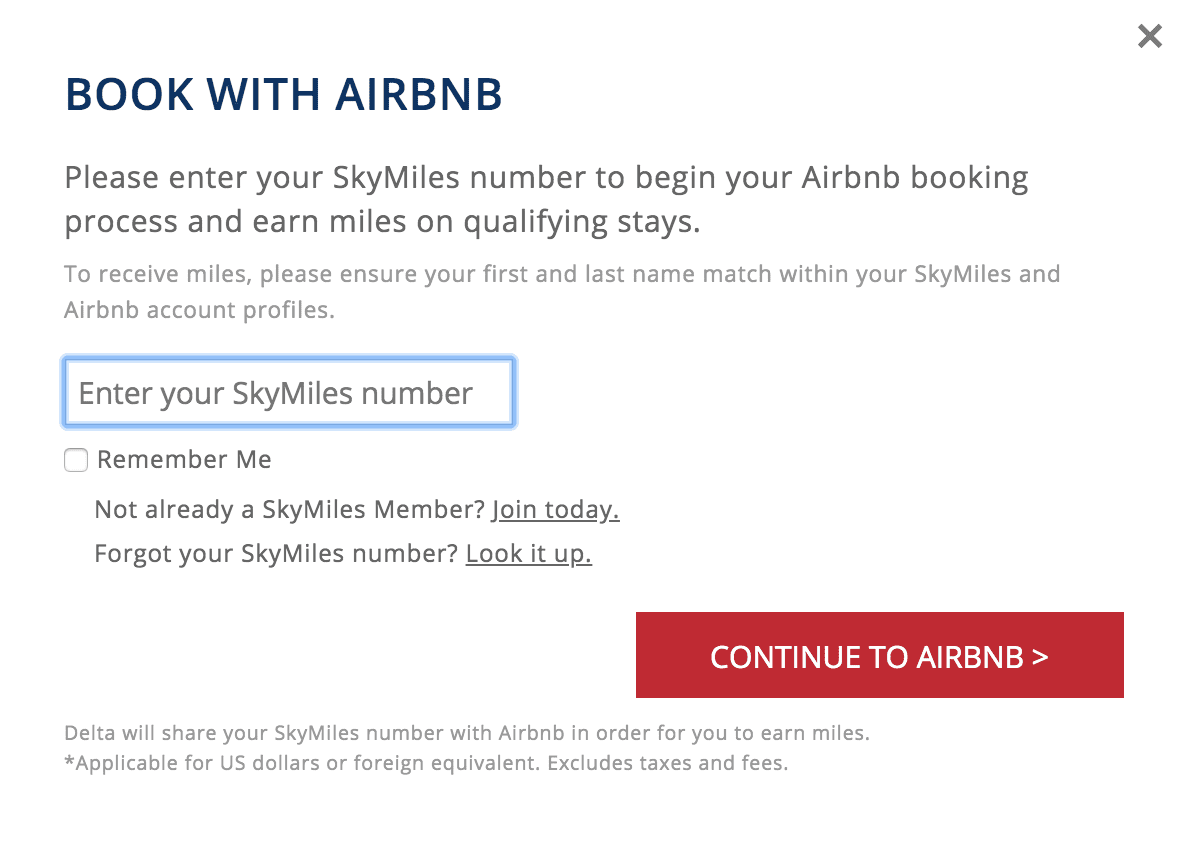Click the X in the top right corner

click(x=1149, y=36)
